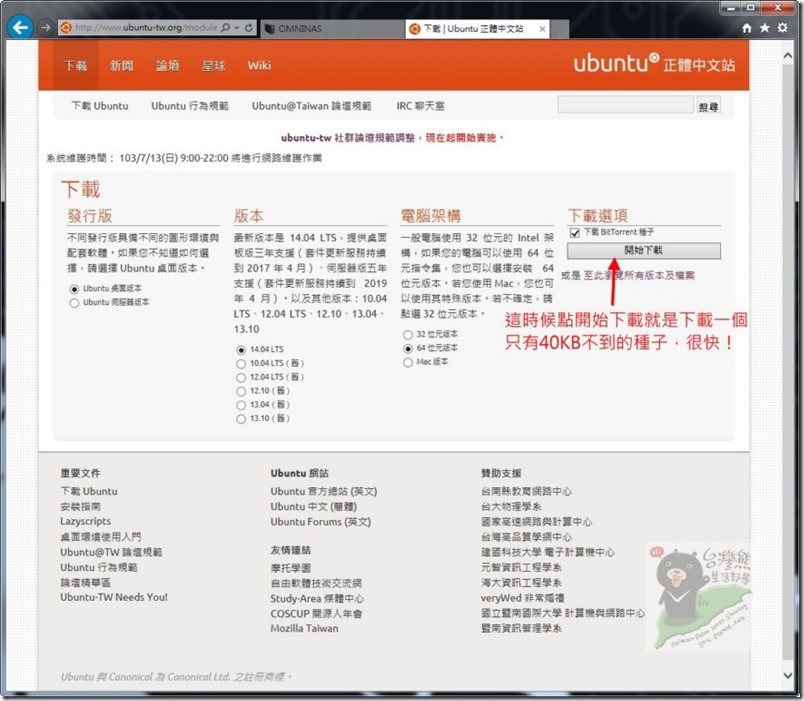Viewport: 804px width, 701px height.
Task: Switch to the OMNINAS tab
Action: tap(333, 29)
